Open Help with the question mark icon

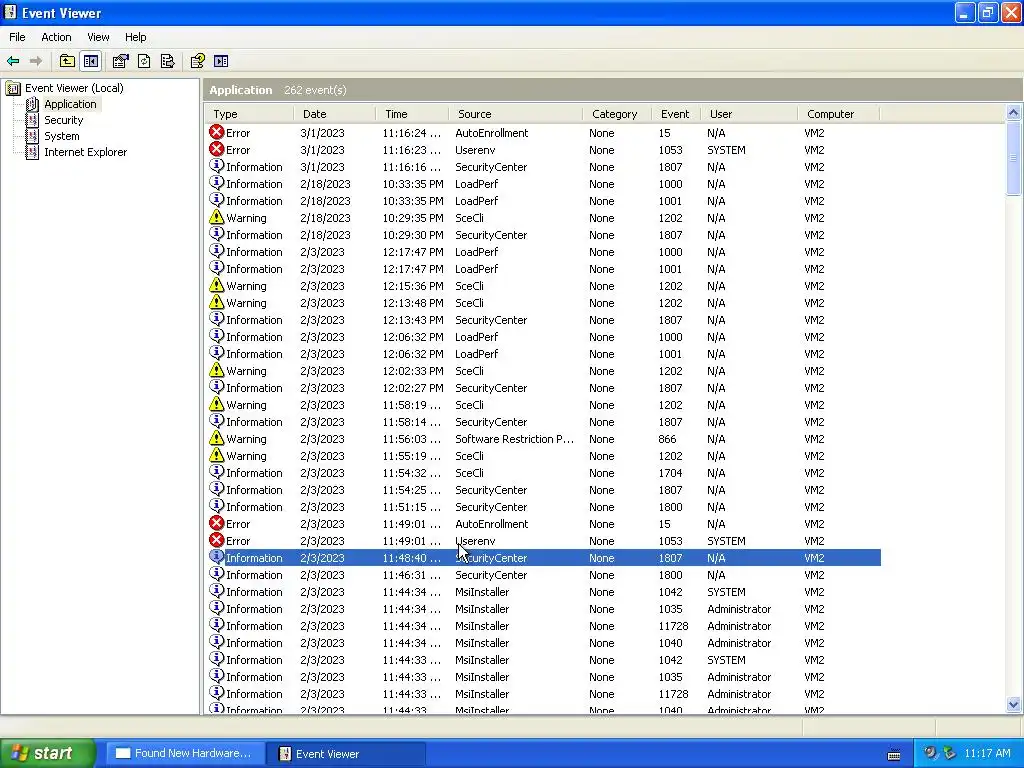click(x=197, y=61)
